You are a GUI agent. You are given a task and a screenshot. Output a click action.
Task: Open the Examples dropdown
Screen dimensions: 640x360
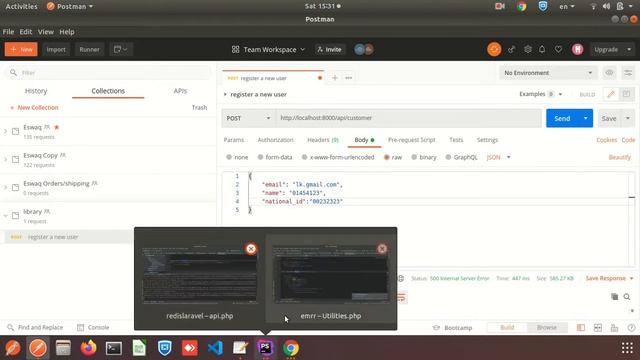click(541, 94)
